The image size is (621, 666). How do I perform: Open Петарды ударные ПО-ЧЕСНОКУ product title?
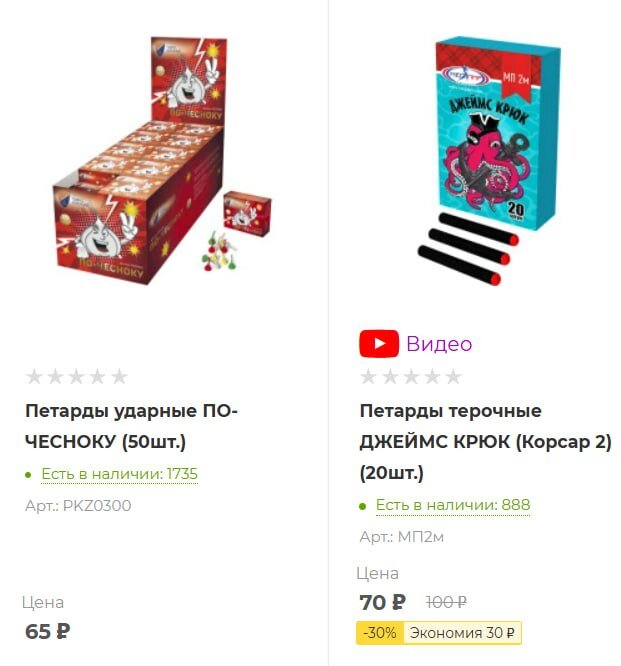click(x=131, y=426)
